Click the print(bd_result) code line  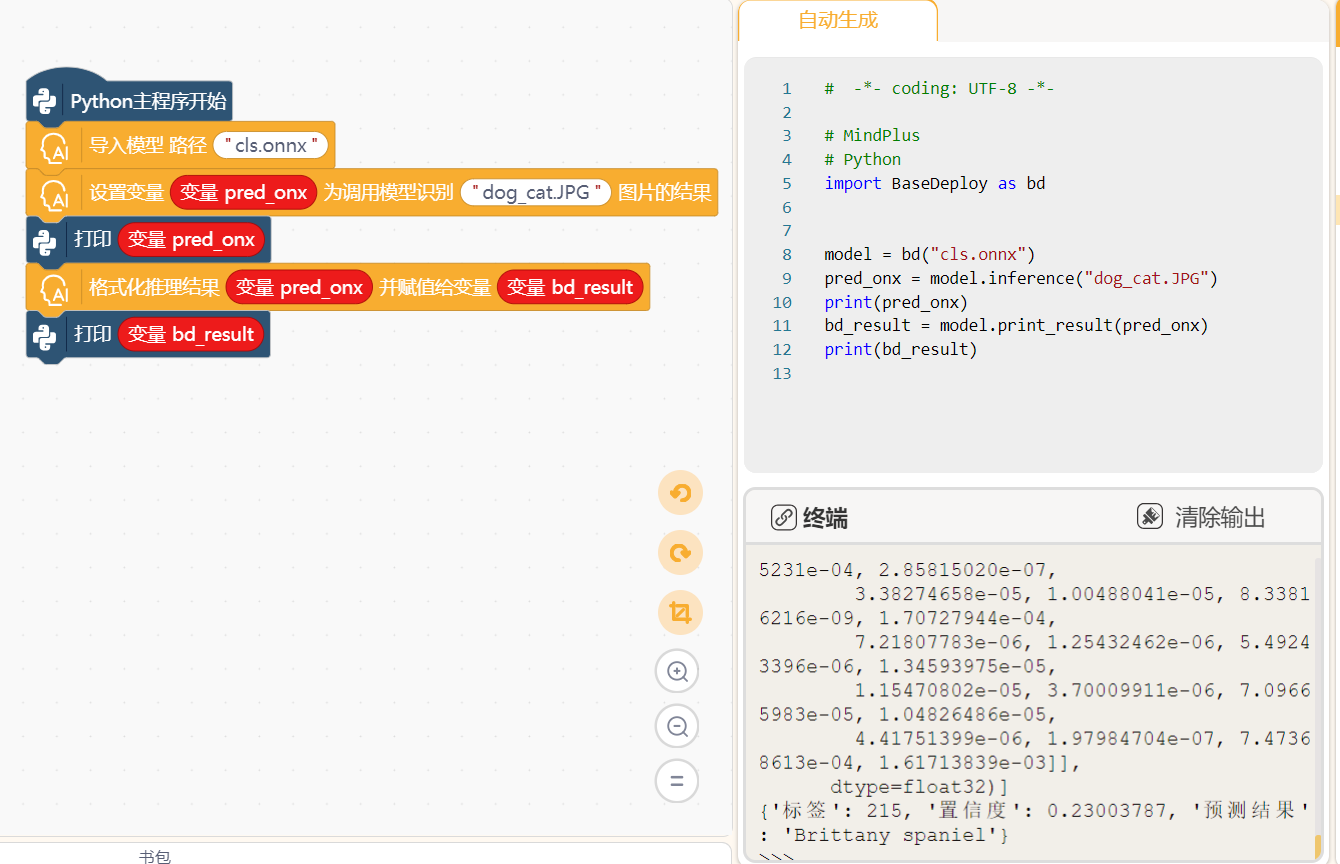point(901,350)
